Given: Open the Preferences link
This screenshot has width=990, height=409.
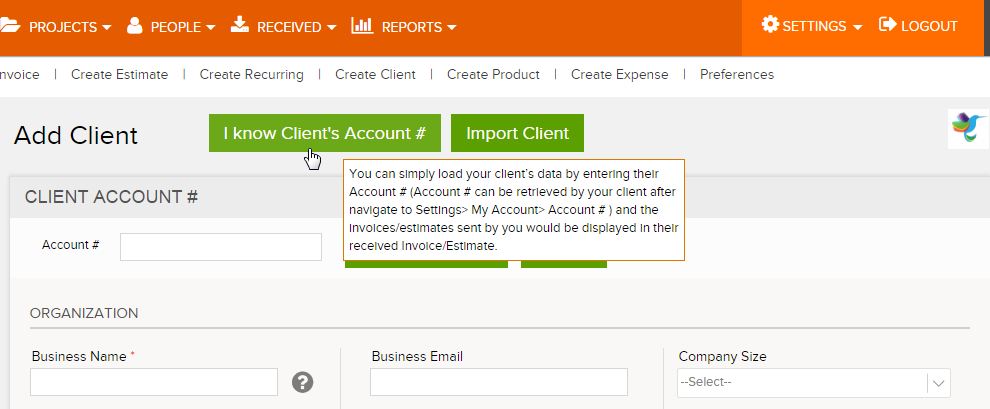Looking at the screenshot, I should [736, 74].
